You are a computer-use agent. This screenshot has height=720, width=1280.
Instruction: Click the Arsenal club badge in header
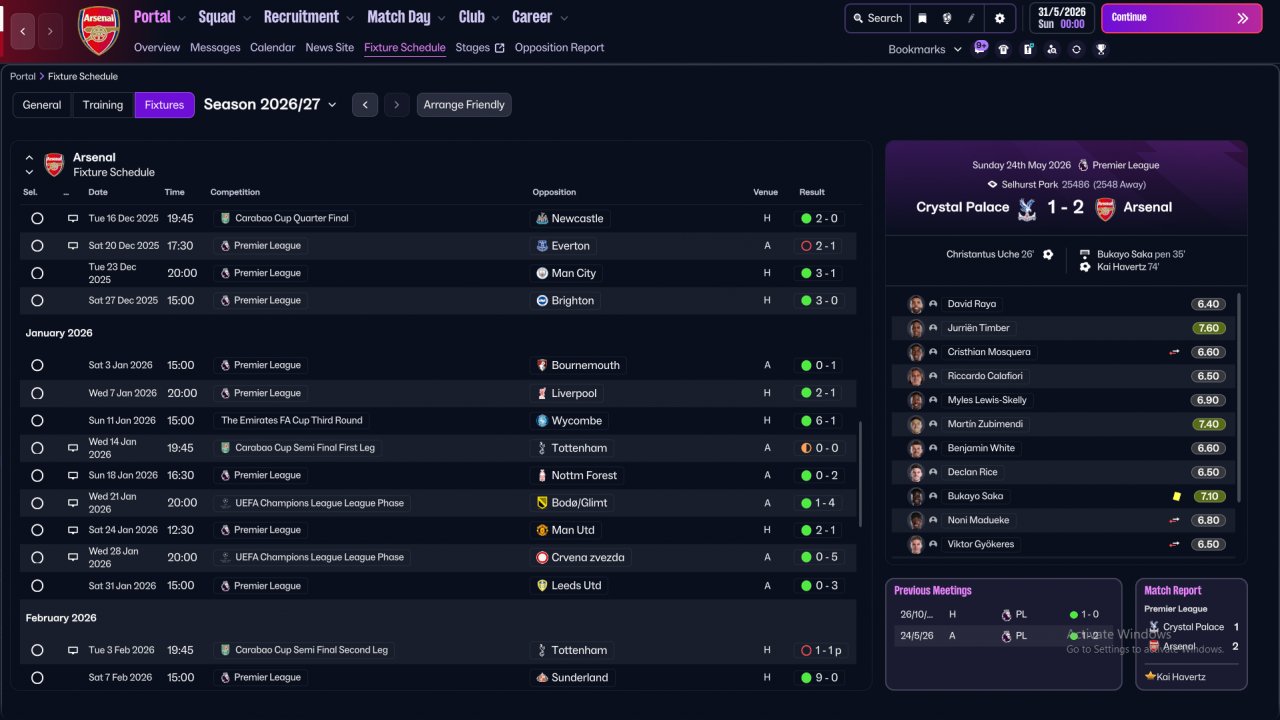99,31
